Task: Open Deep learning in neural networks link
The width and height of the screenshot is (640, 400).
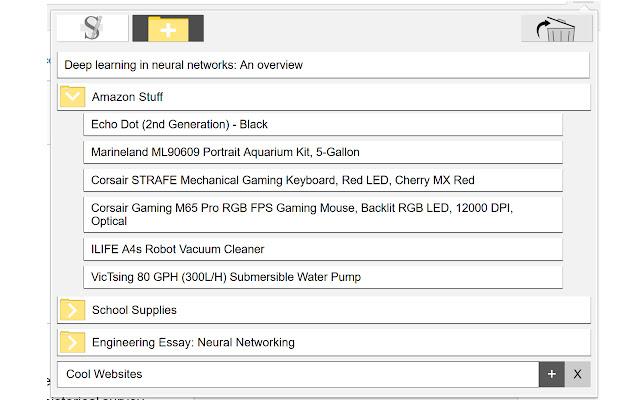Action: click(x=184, y=65)
